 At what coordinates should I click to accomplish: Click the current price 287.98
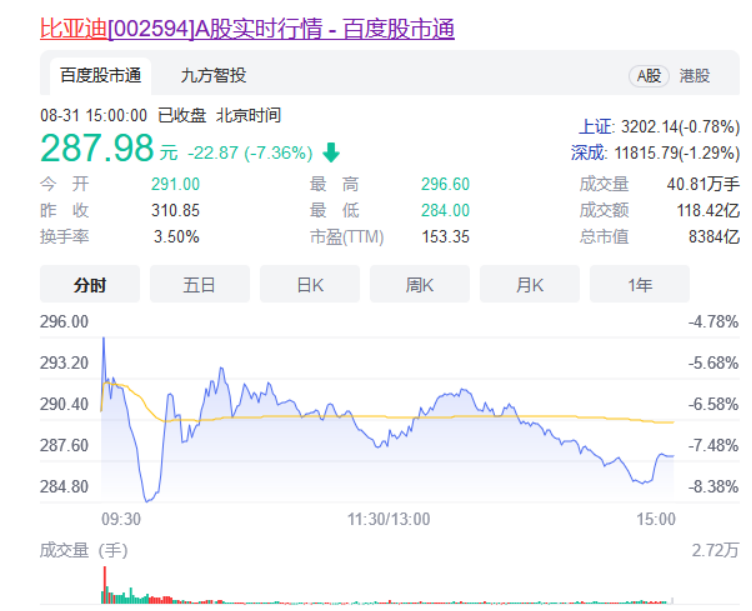coord(97,148)
